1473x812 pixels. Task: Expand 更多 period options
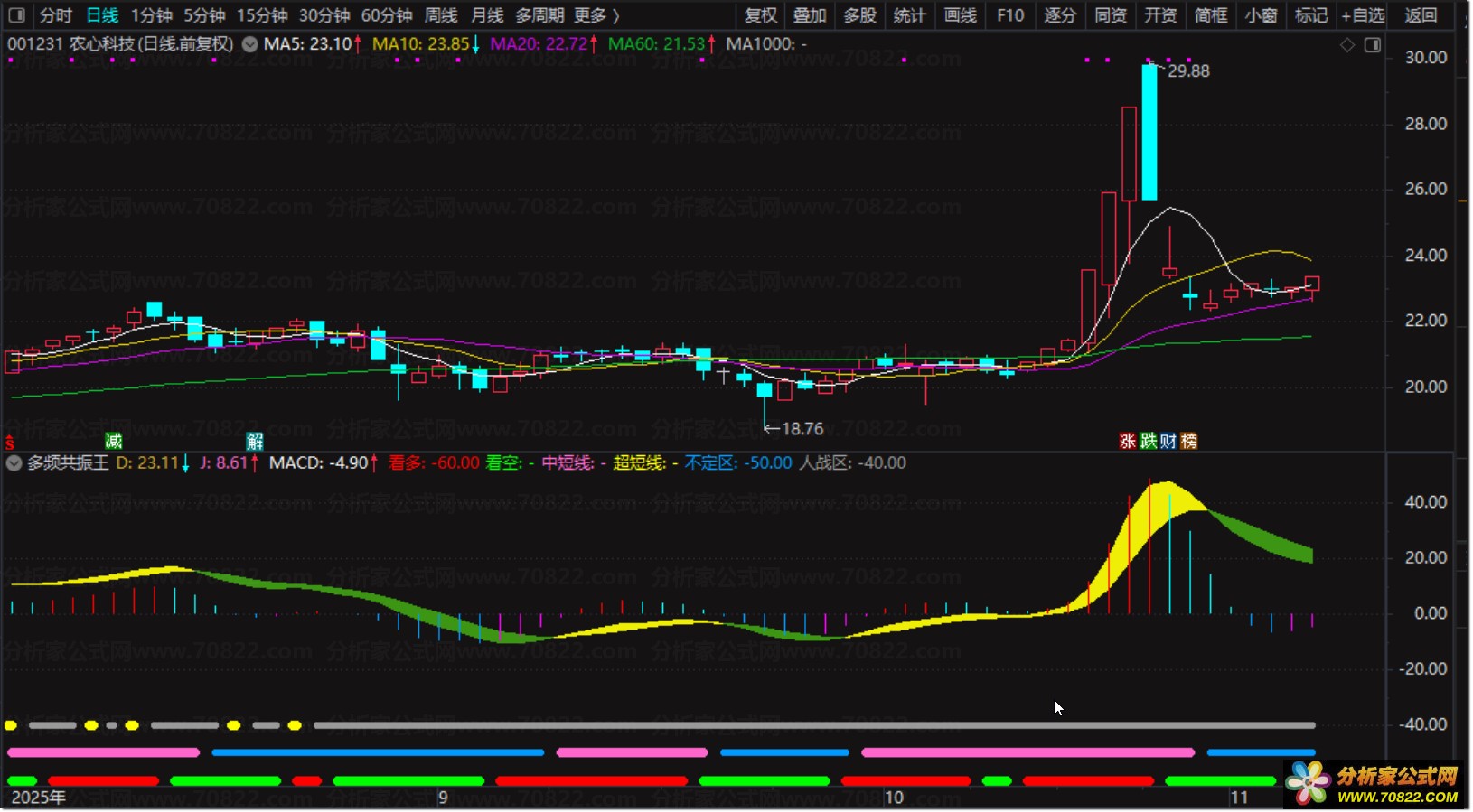pos(596,15)
